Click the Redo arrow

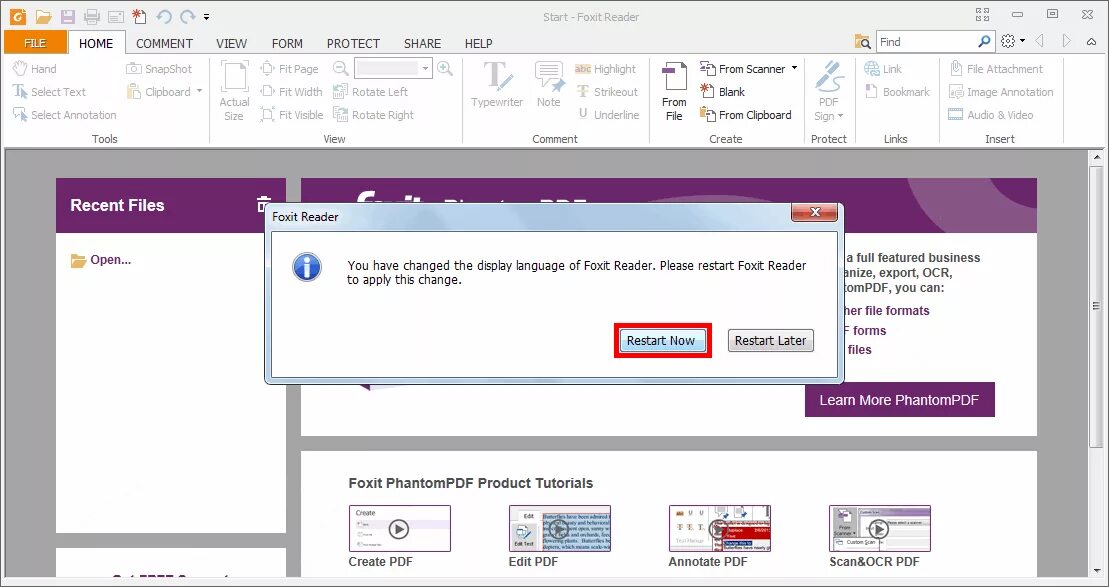tap(187, 16)
